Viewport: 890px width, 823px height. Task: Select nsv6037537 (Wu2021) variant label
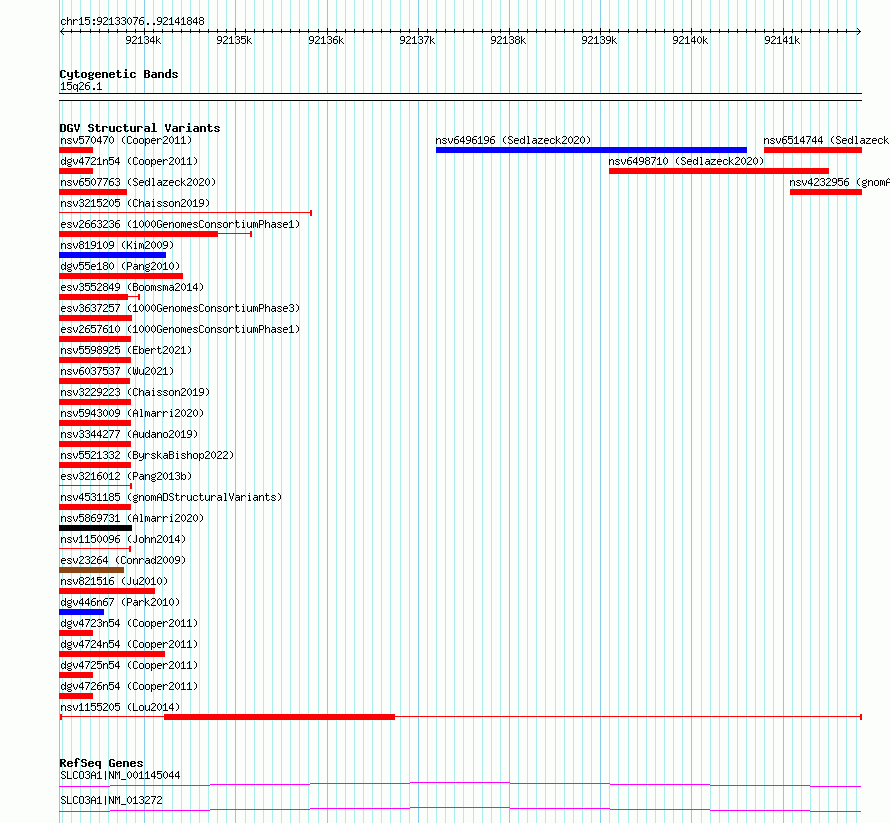point(117,371)
